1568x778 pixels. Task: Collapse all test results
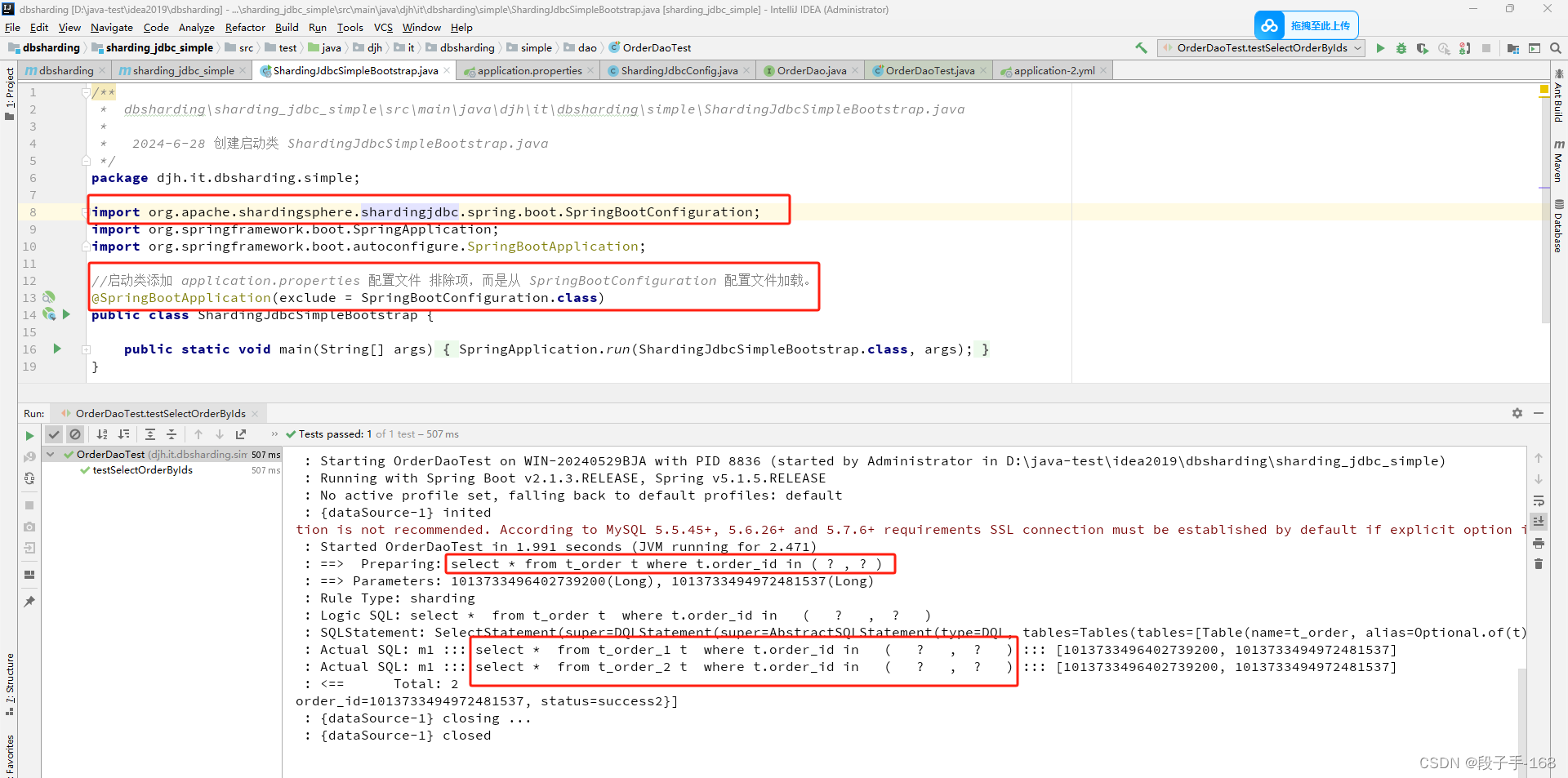click(171, 434)
